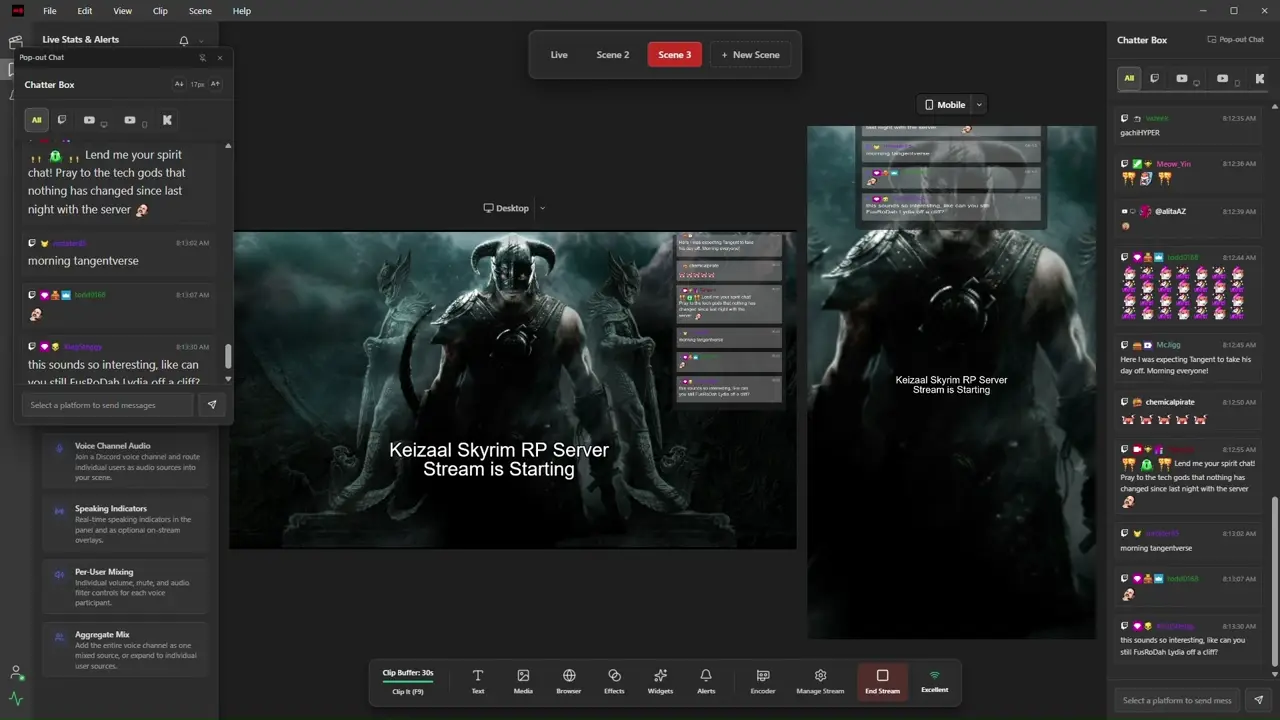Viewport: 1280px width, 720px height.
Task: Open the Encoder settings
Action: (x=763, y=681)
